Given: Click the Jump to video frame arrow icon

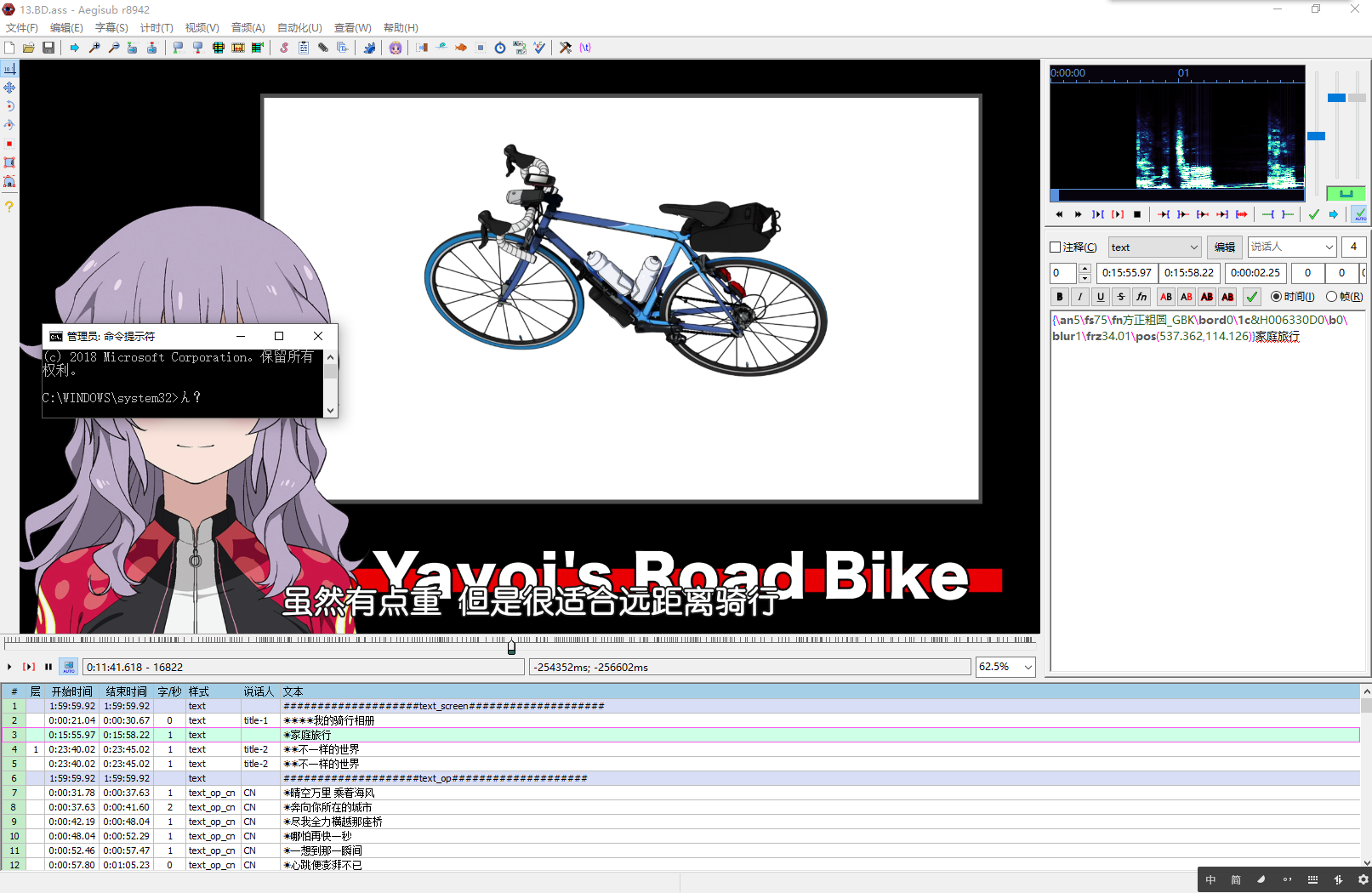Looking at the screenshot, I should [x=75, y=48].
